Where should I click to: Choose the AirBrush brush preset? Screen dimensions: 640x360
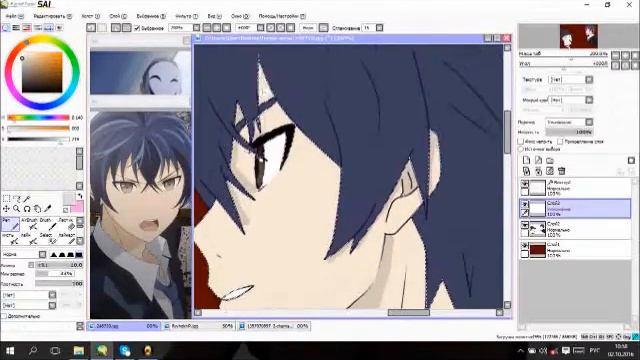pos(29,224)
